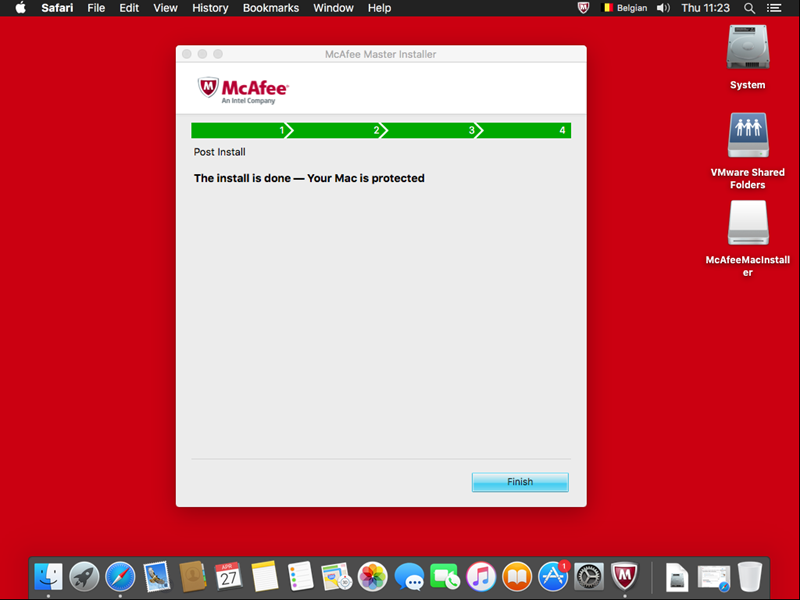
Task: Click the volume icon in the menu bar
Action: pos(663,8)
